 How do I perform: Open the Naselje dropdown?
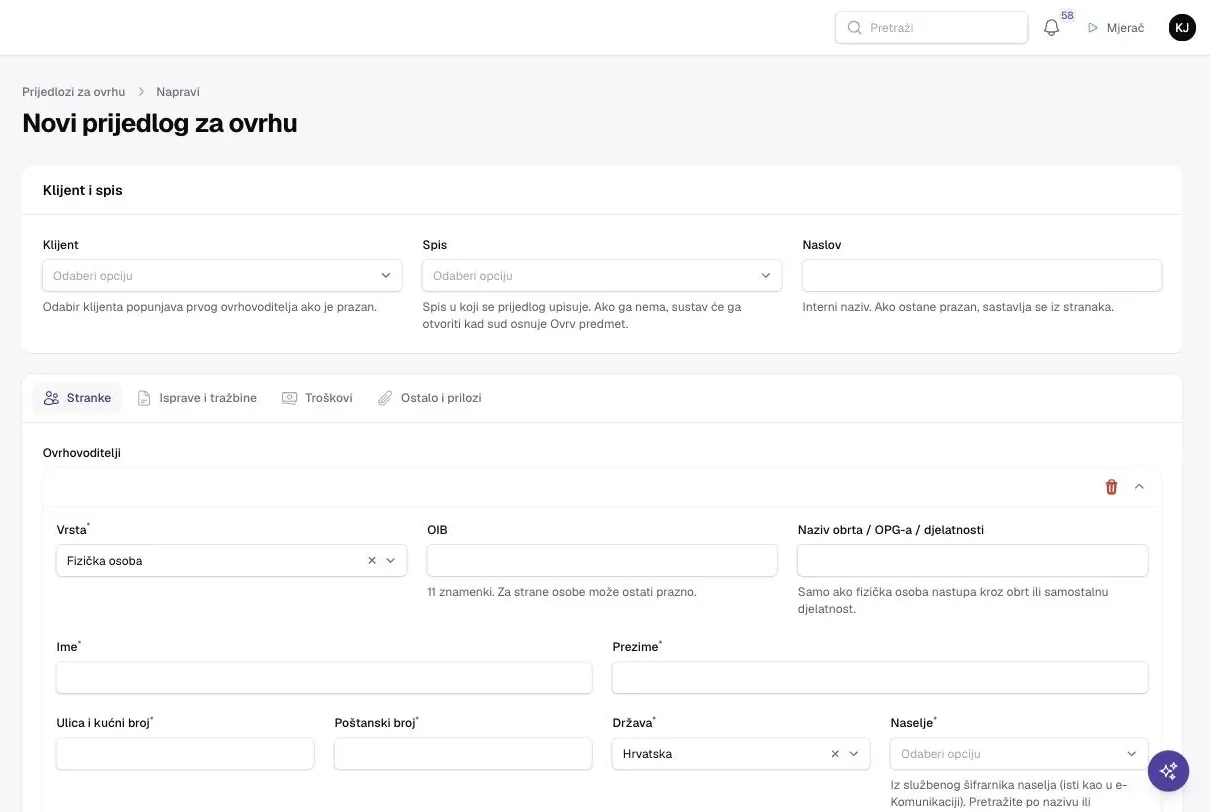tap(1019, 754)
